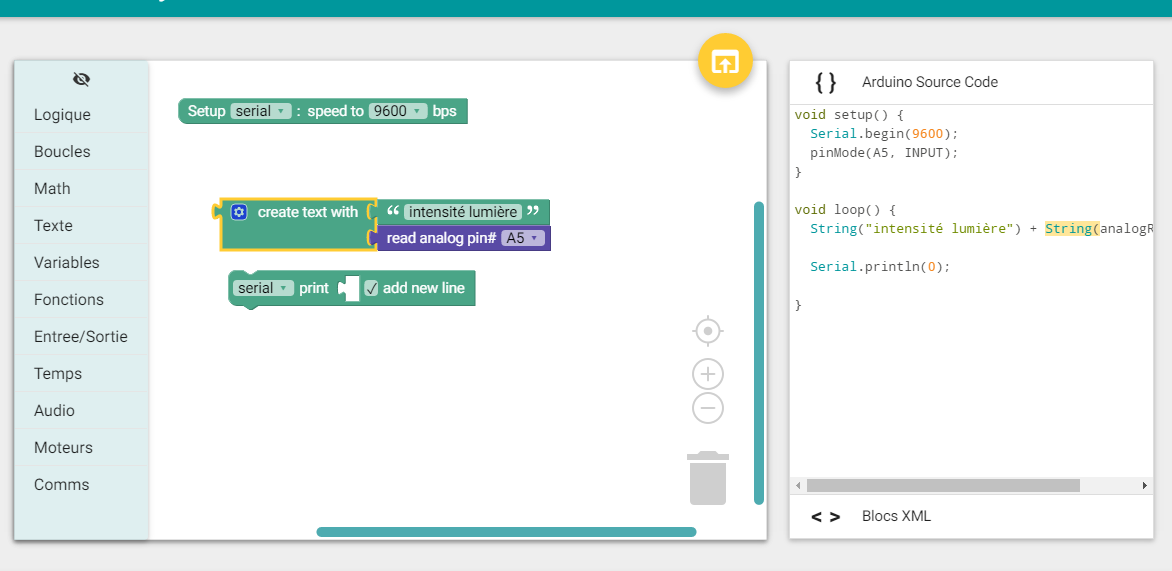Viewport: 1172px width, 571px height.
Task: Click the yellow upload sketch button
Action: 724,61
